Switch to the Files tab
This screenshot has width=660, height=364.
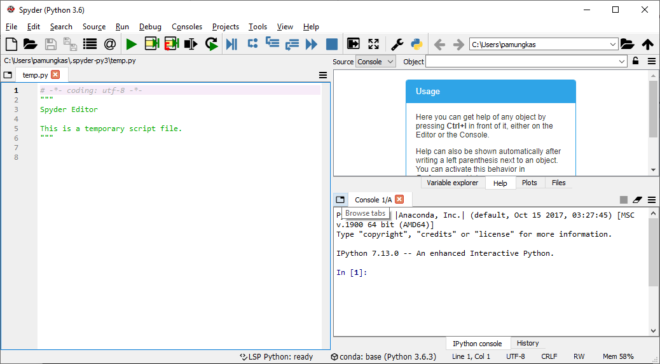558,183
